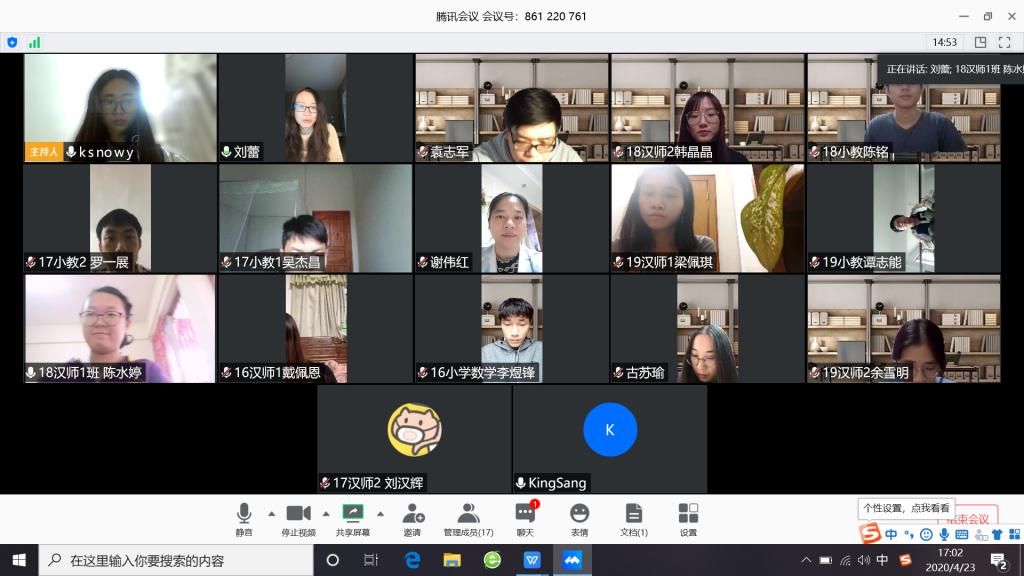Open the 设置 settings
This screenshot has height=576, width=1024.
688,518
